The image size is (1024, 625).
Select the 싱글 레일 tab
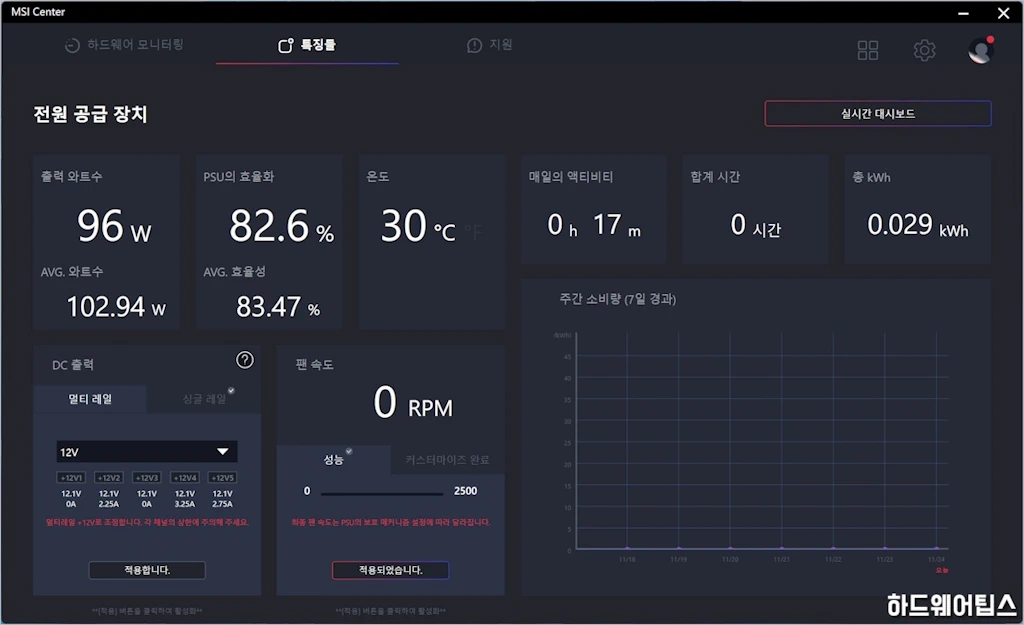(204, 398)
